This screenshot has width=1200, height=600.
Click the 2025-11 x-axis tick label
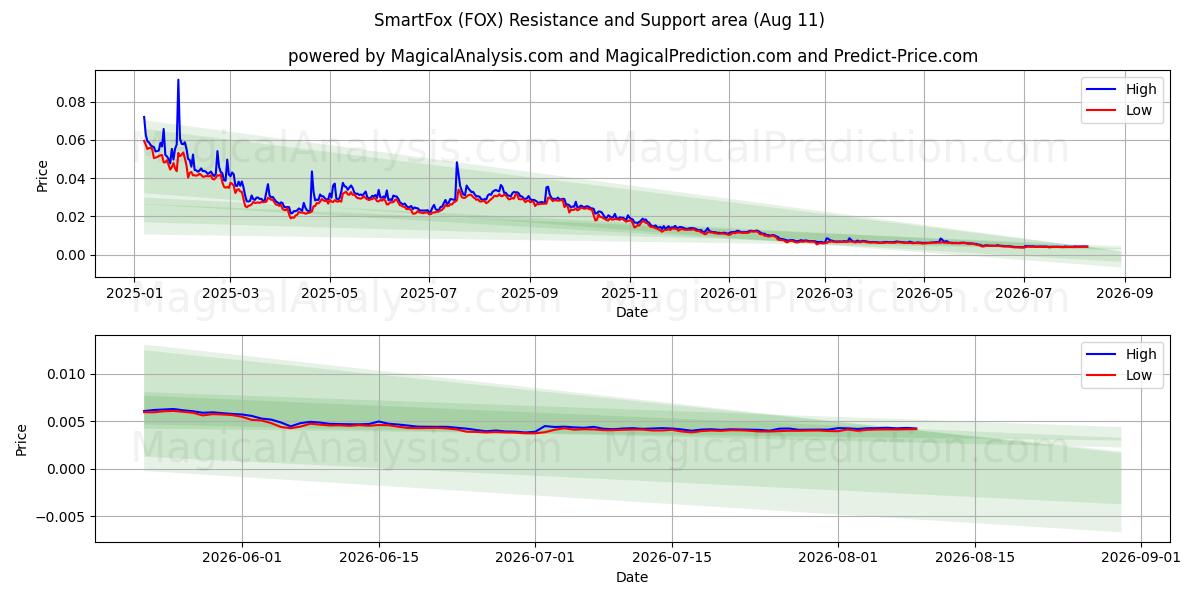[630, 294]
